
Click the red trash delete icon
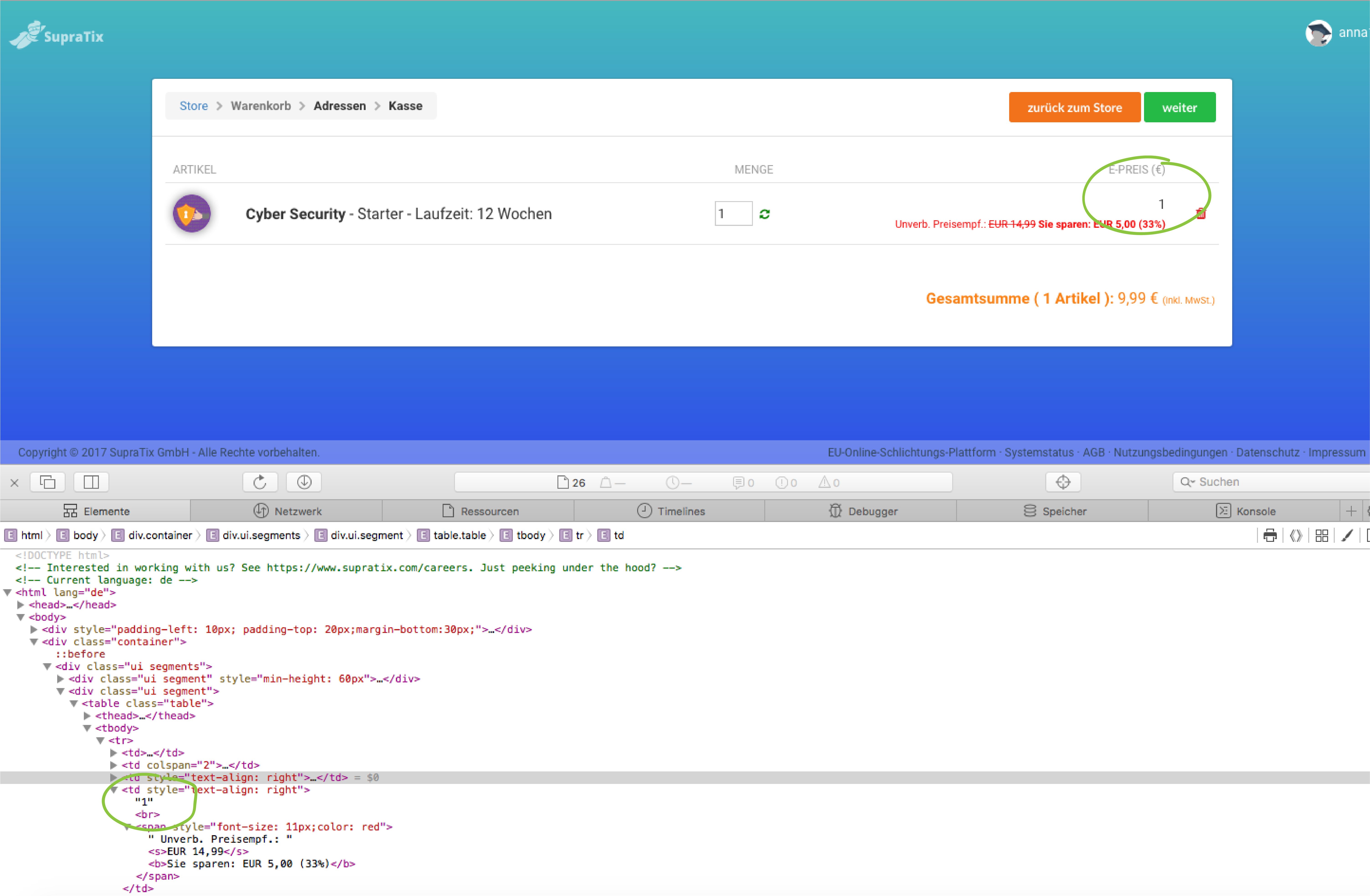1201,213
